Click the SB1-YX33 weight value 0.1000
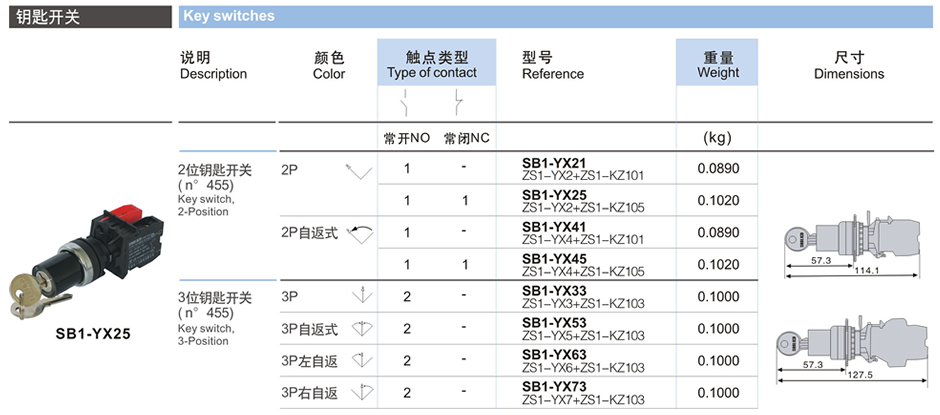Screen dimensions: 940x415 [719, 297]
